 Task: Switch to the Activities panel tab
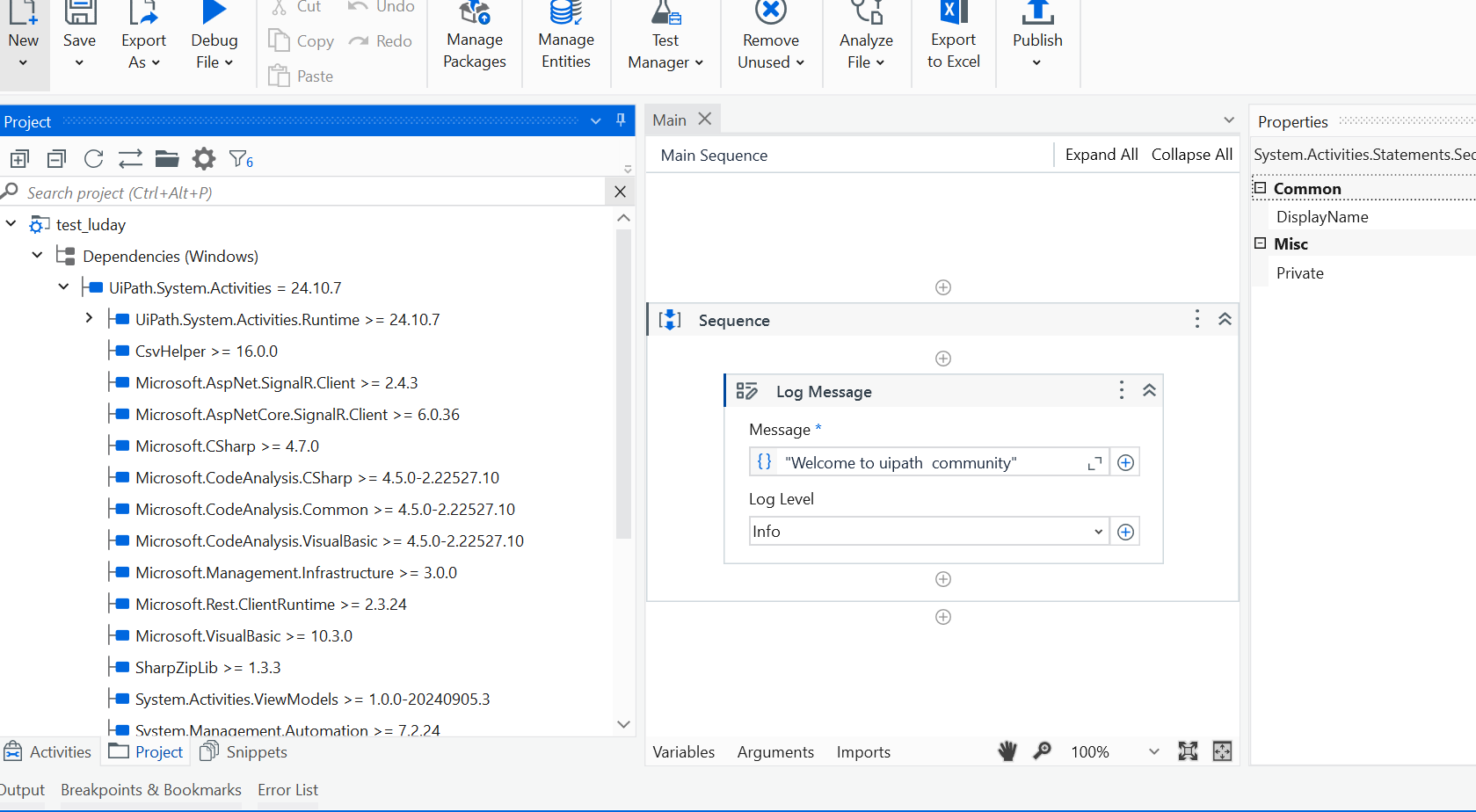pos(48,751)
